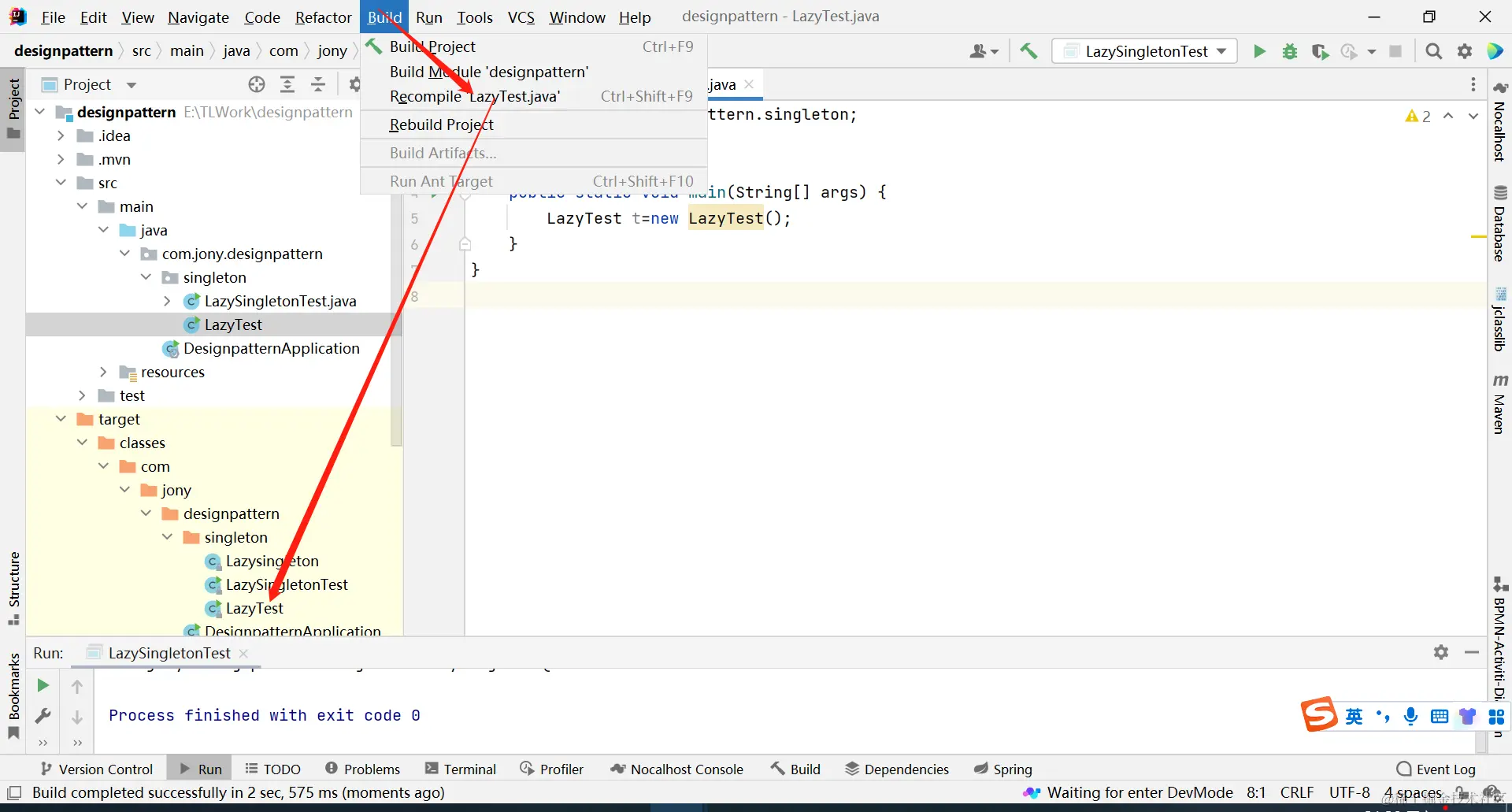Open the LazySingletonTest run configuration dropdown
Screen dimensions: 1512x812
click(1145, 51)
